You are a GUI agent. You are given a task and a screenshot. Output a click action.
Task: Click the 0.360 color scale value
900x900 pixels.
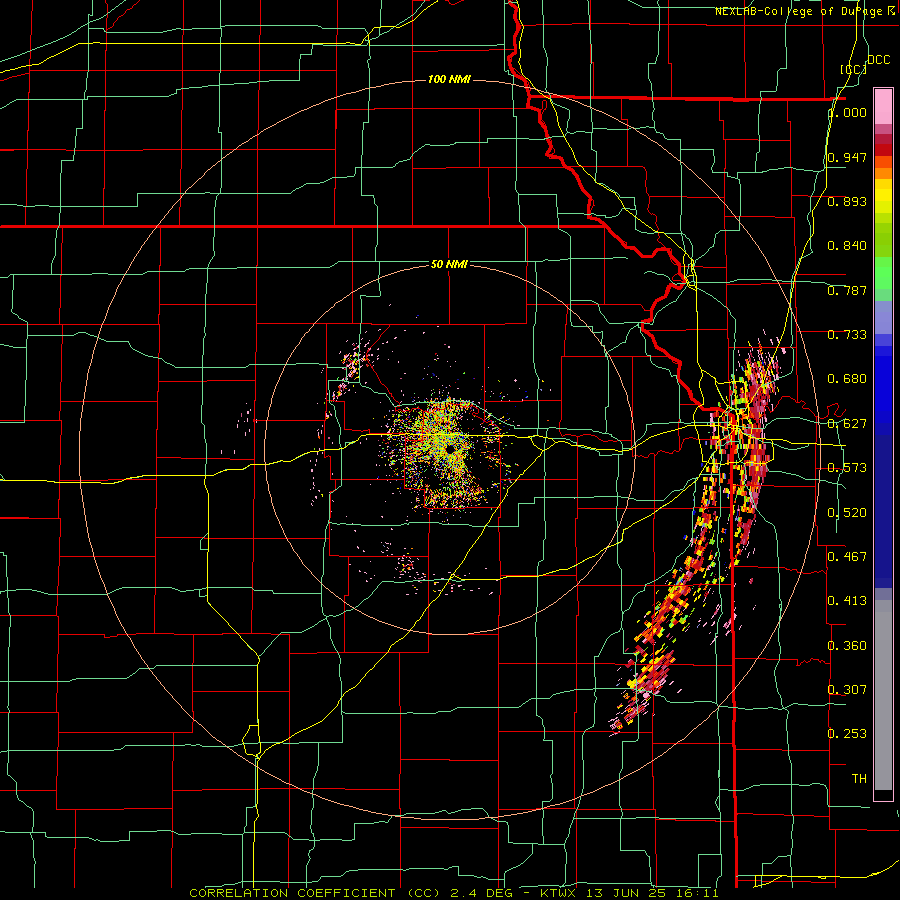[847, 646]
